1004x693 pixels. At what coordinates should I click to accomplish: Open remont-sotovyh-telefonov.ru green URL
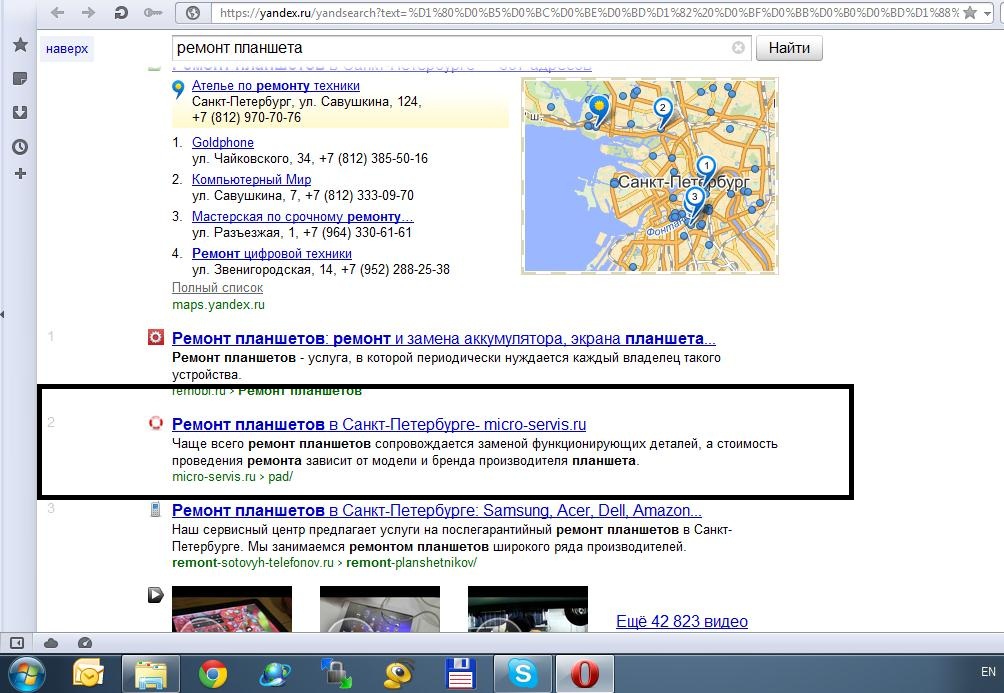click(325, 563)
